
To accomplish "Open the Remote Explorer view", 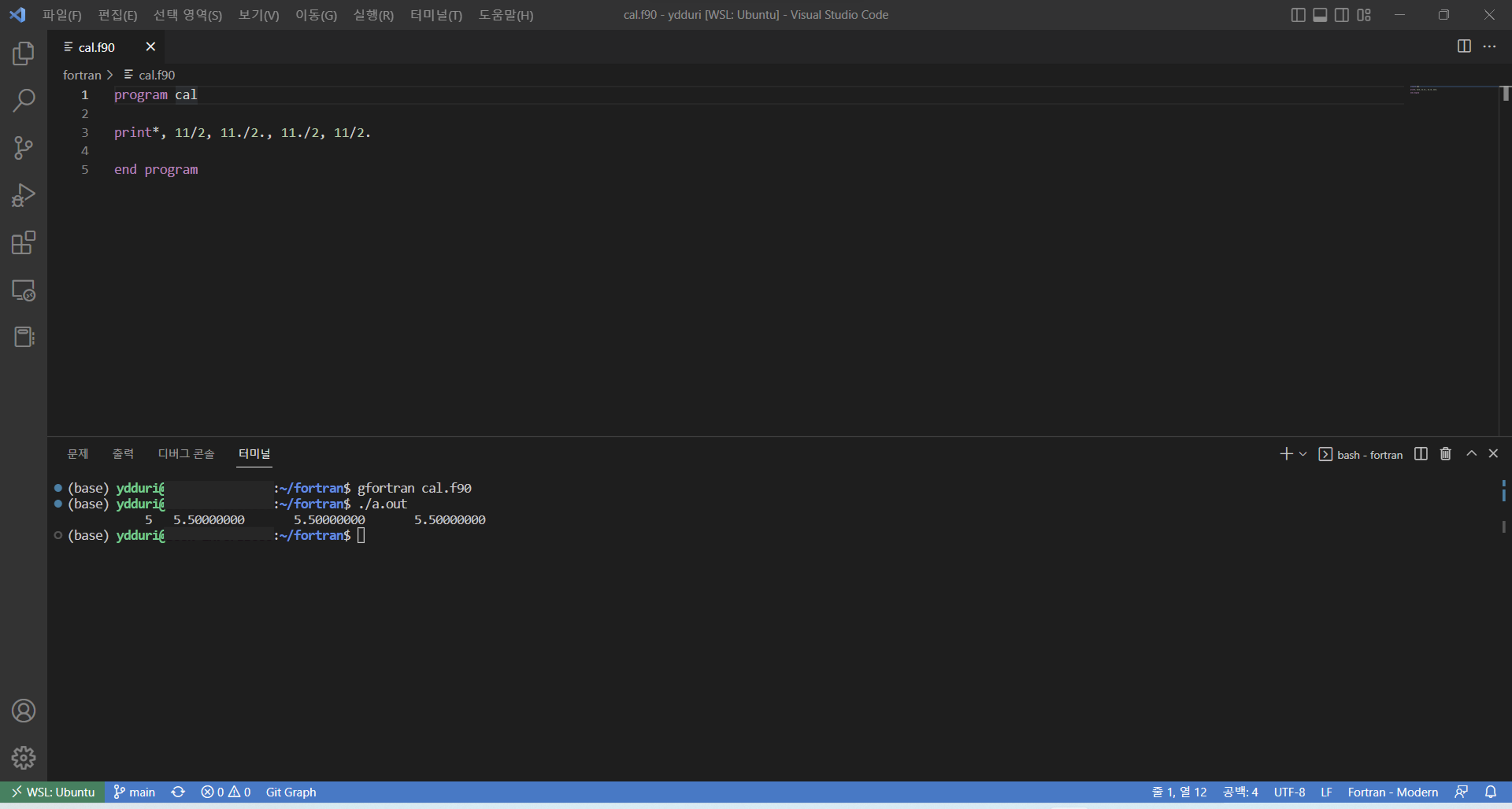I will pos(23,290).
